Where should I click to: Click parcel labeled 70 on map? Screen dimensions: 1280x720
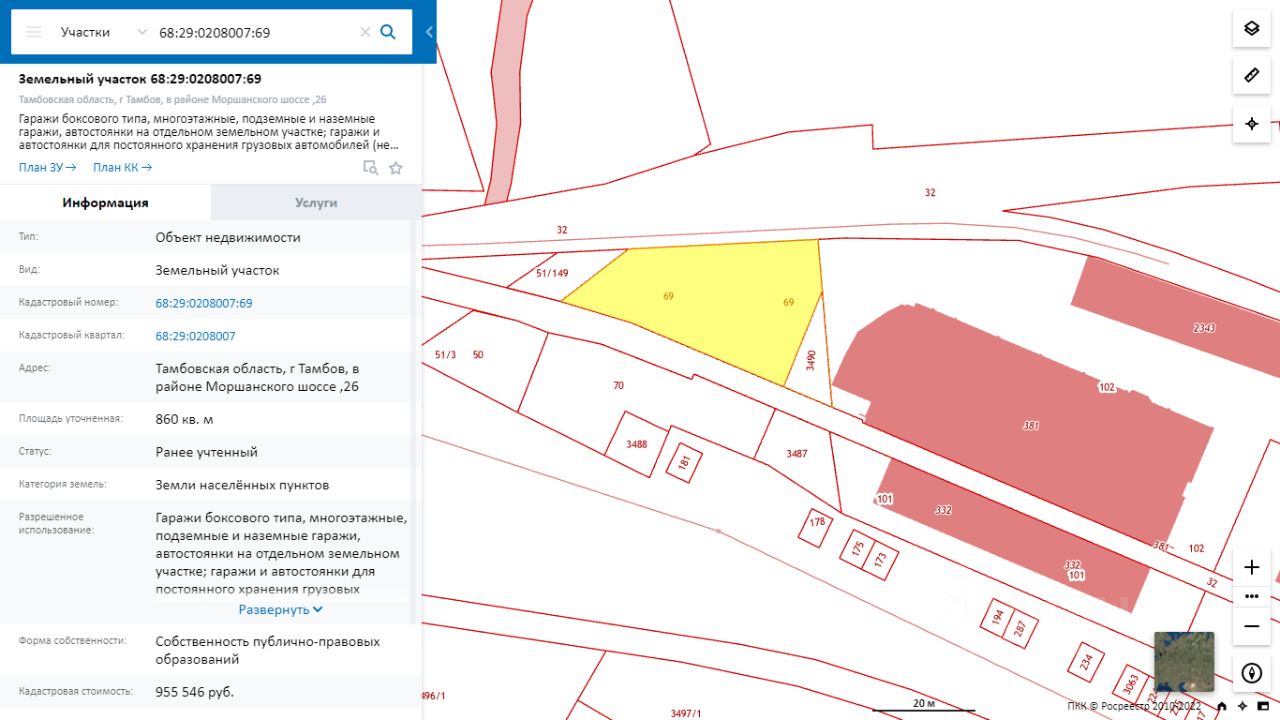[618, 385]
